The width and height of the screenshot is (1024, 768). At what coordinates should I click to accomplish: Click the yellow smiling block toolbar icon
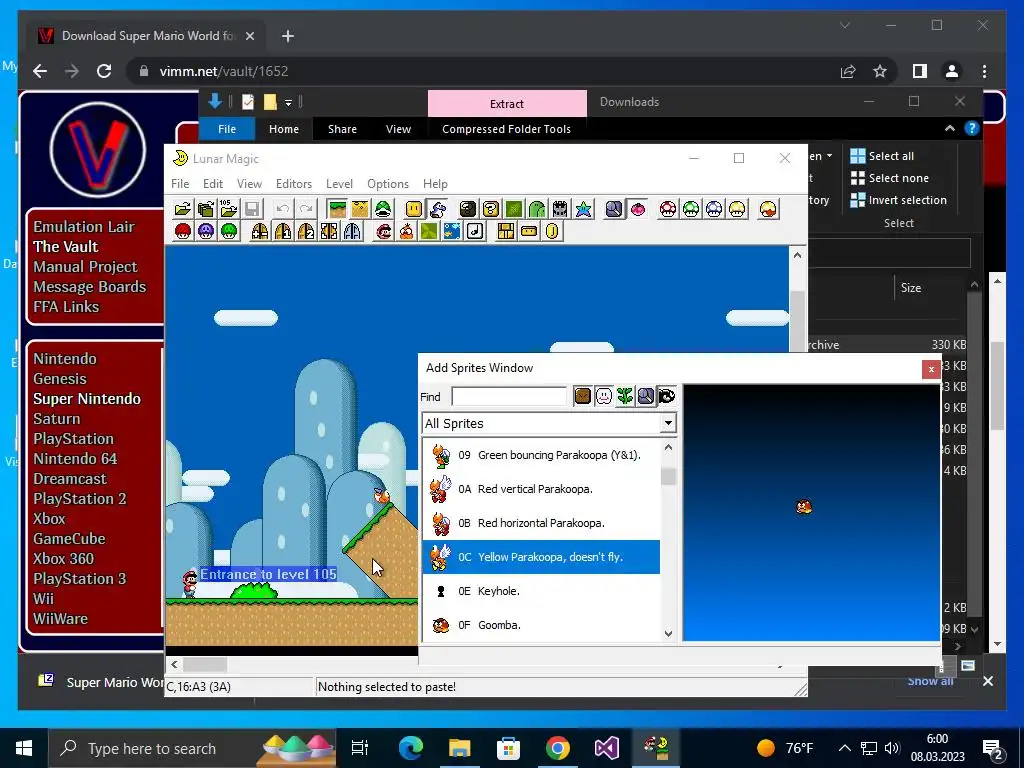(414, 209)
